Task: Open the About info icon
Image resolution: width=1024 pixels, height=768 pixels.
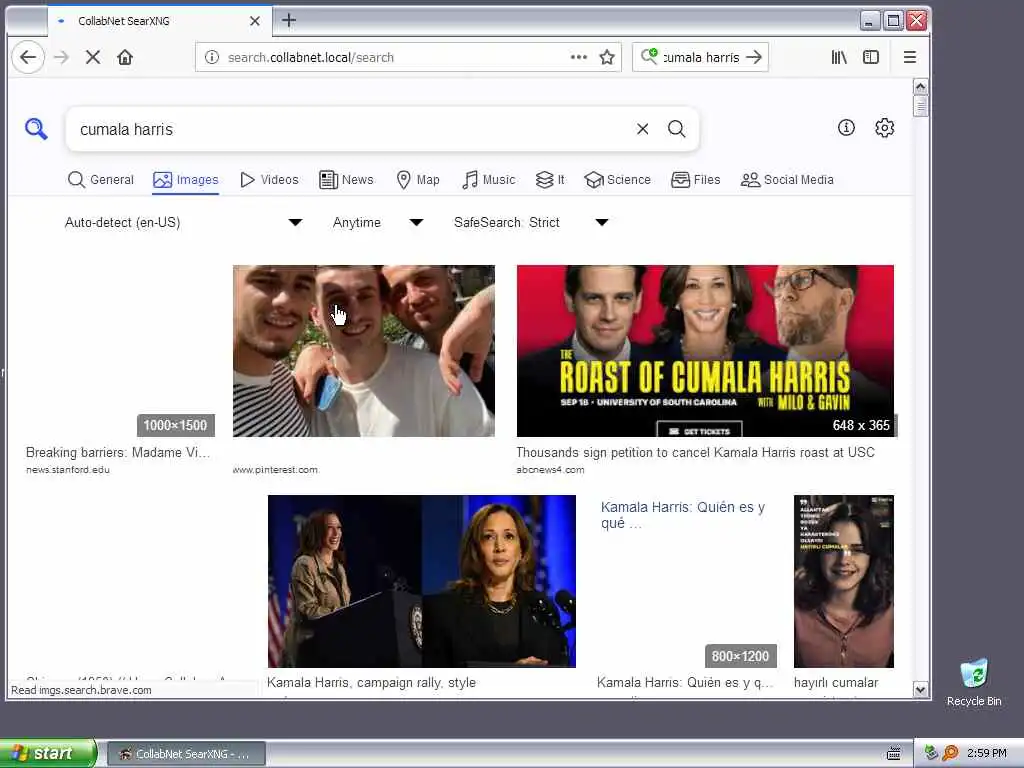Action: point(846,128)
